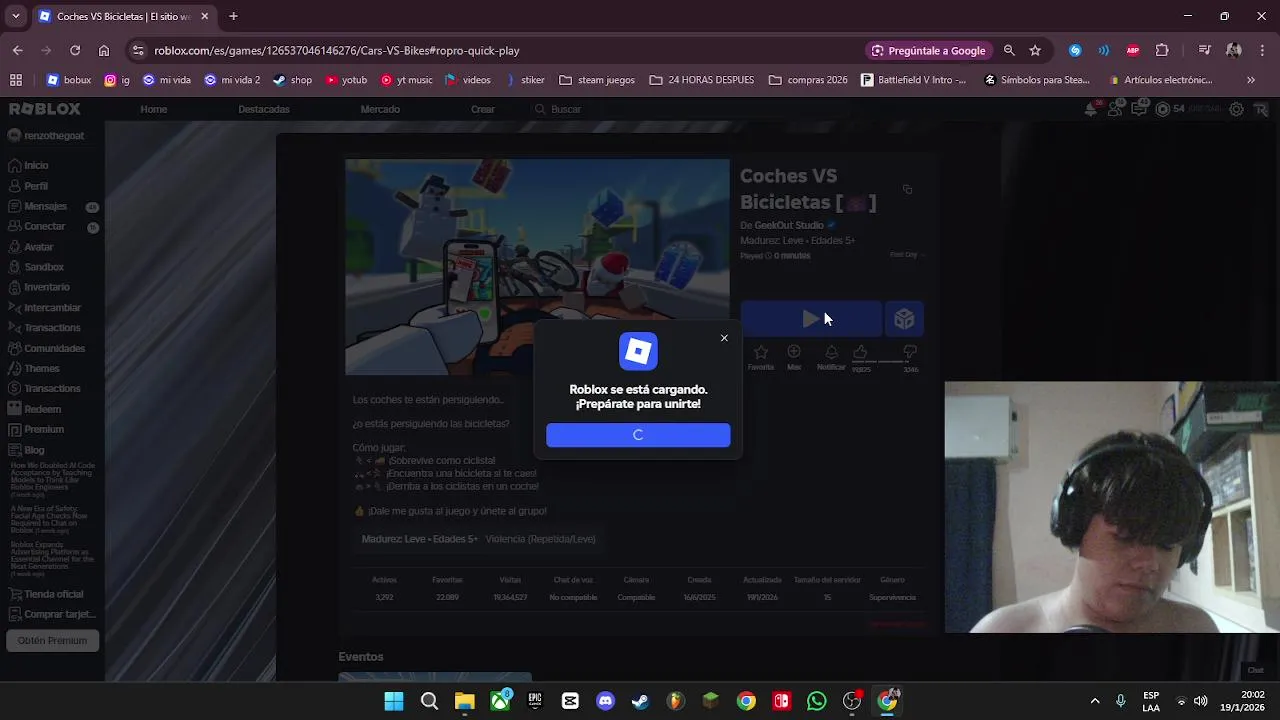The height and width of the screenshot is (720, 1280).
Task: Open Roblox settings gear icon
Action: coord(1237,109)
